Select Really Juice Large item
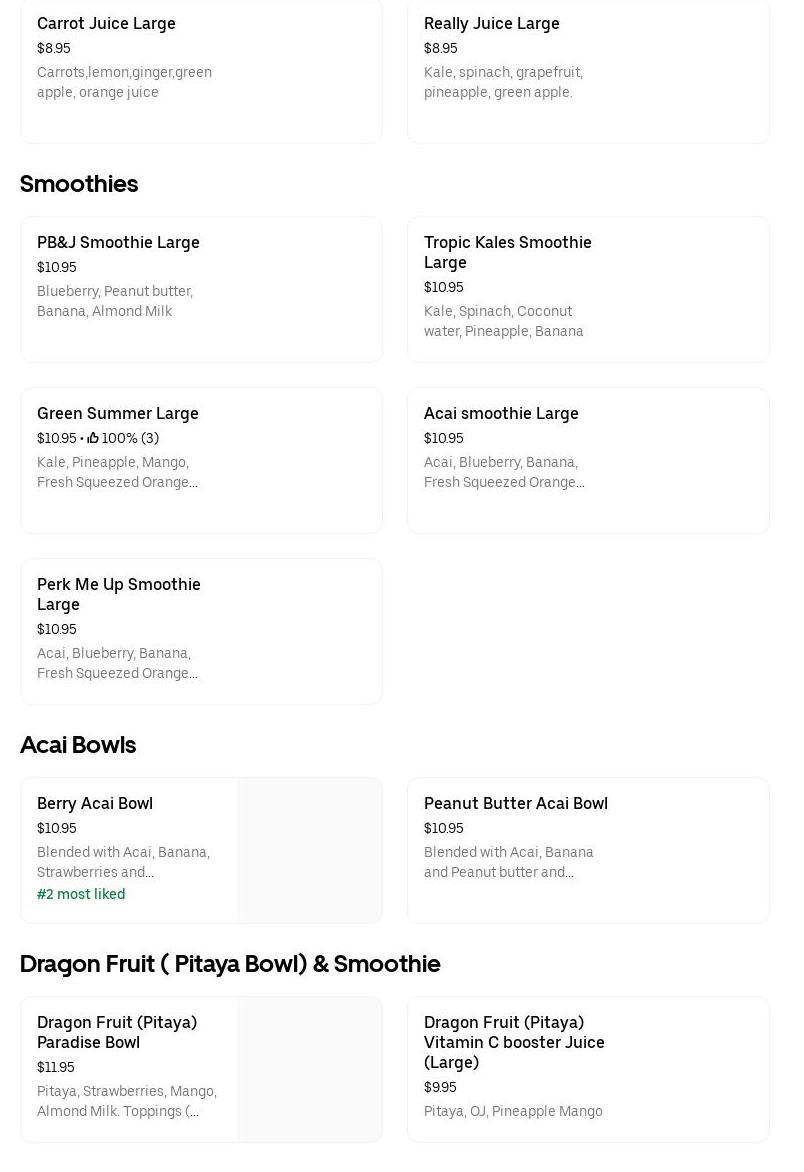The width and height of the screenshot is (804, 1172). tap(491, 23)
